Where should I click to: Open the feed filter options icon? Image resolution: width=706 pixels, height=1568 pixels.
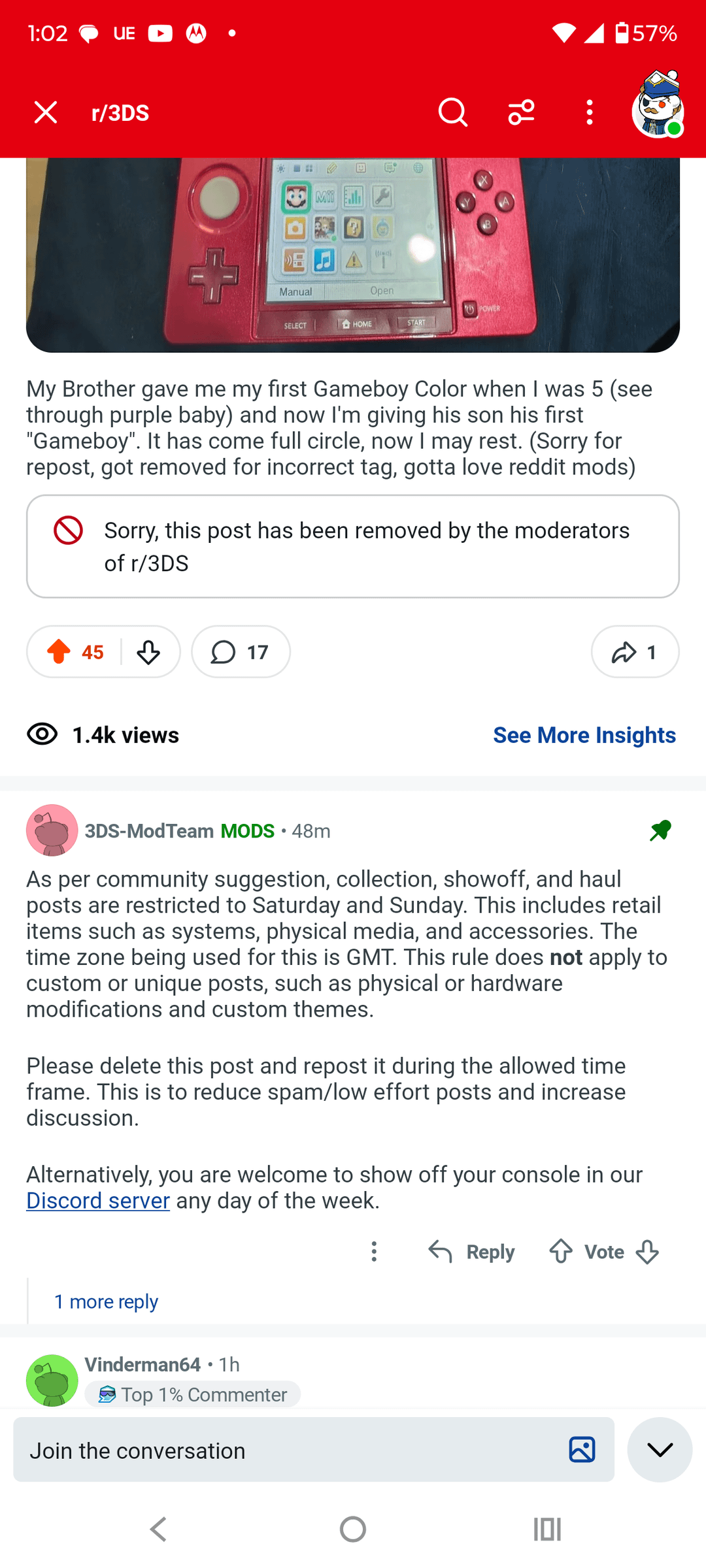click(x=521, y=112)
